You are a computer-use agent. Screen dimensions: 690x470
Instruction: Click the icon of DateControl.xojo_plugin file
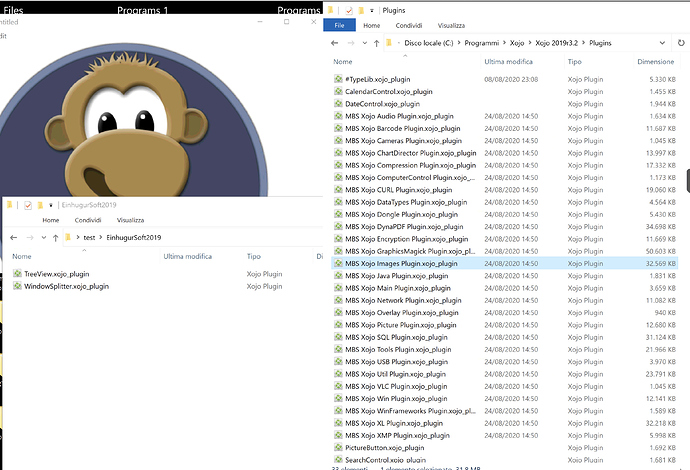338,103
